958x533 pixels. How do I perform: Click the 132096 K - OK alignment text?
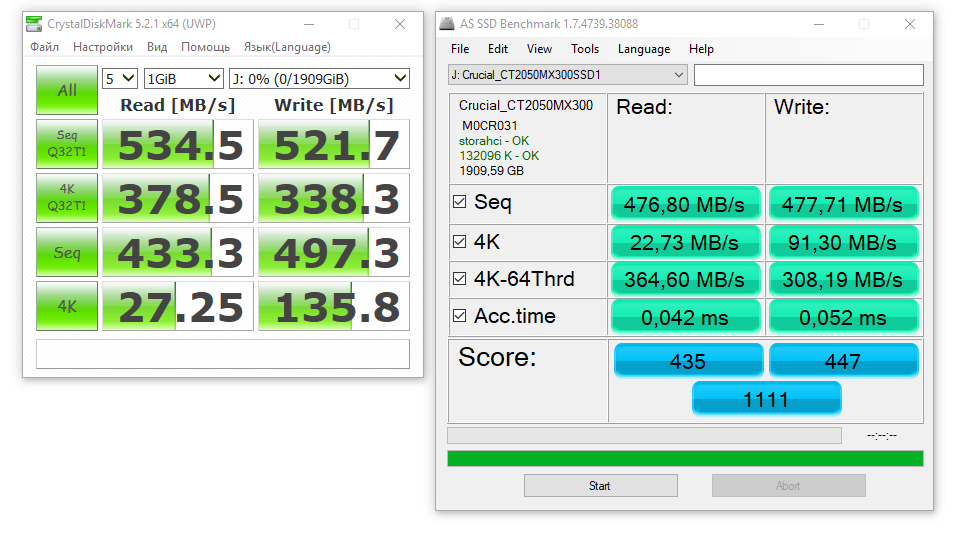[499, 155]
